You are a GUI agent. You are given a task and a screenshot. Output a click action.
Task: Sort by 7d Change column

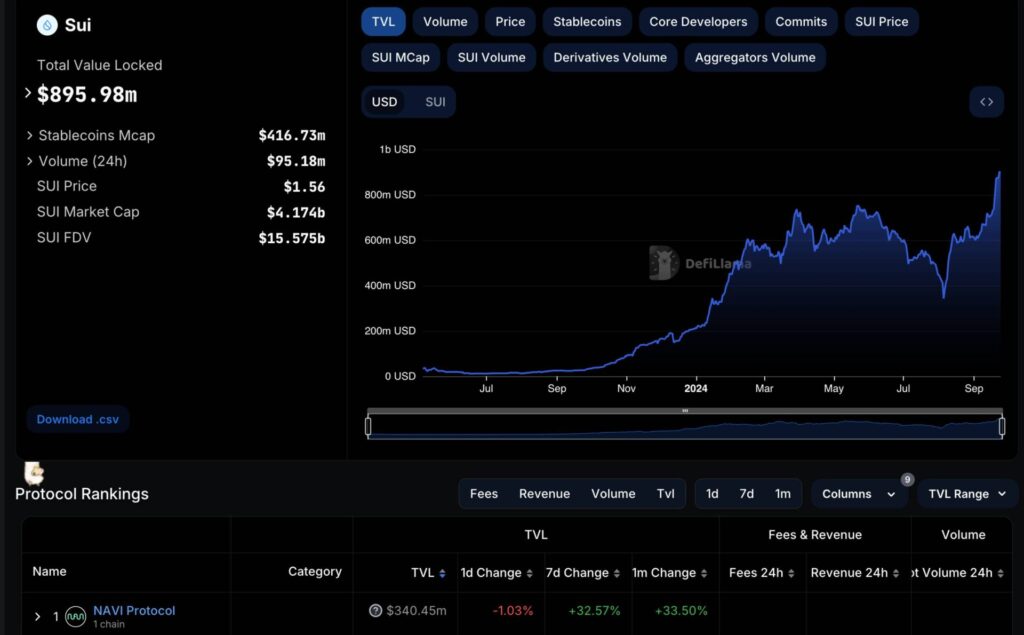pos(616,573)
